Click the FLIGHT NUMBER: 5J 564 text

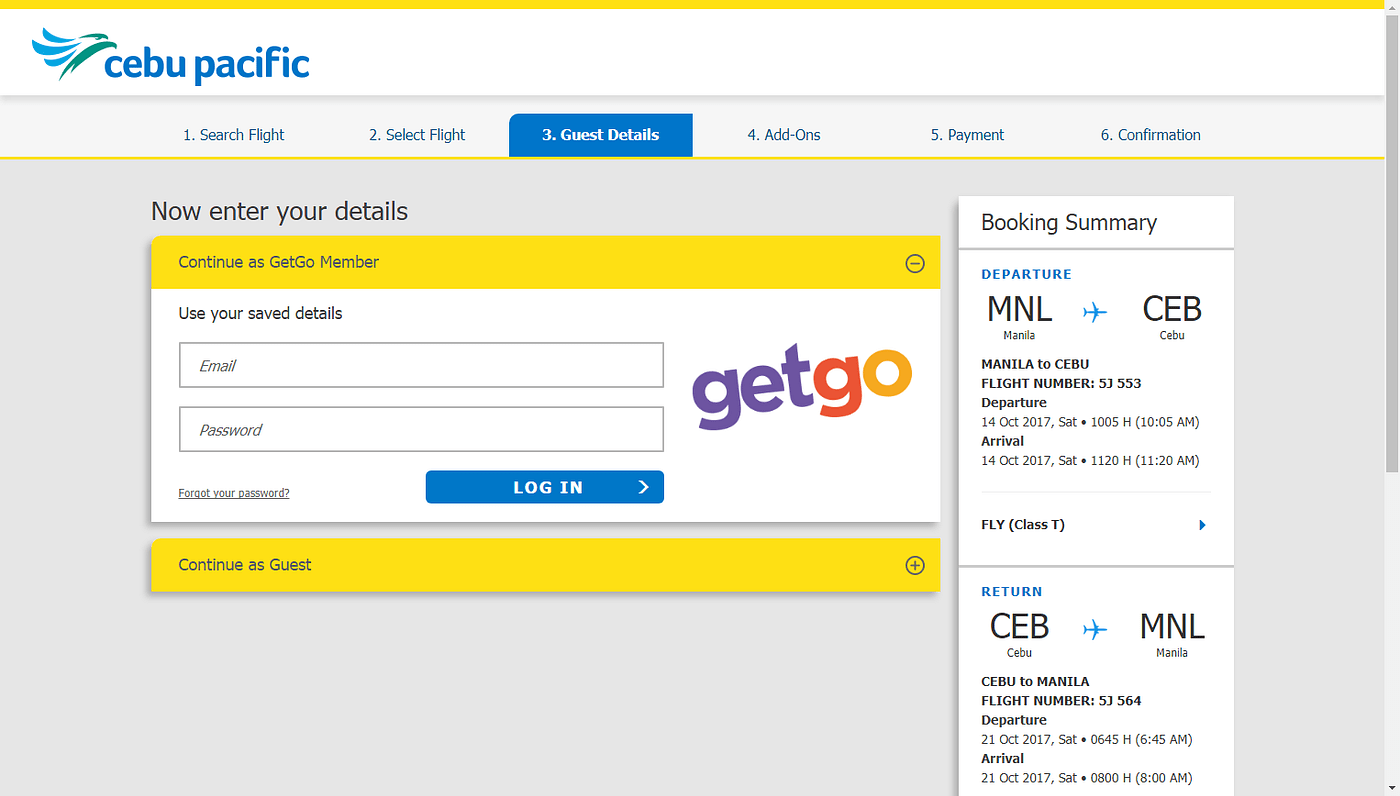click(x=1061, y=701)
